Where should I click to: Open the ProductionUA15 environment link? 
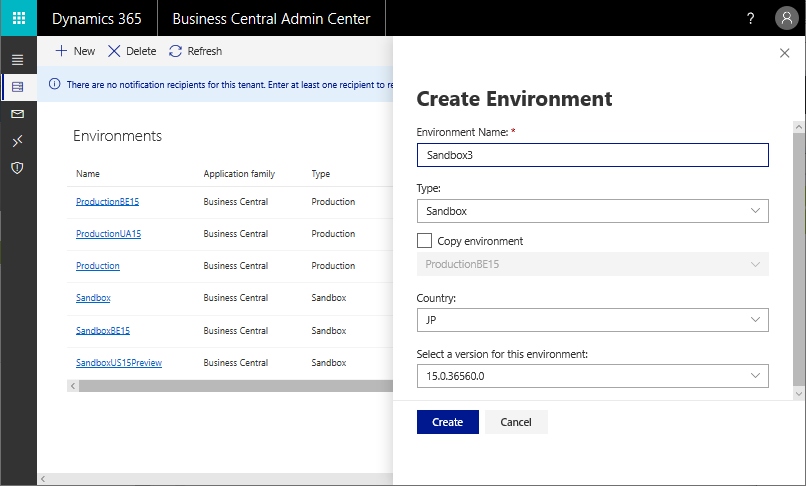tap(108, 233)
